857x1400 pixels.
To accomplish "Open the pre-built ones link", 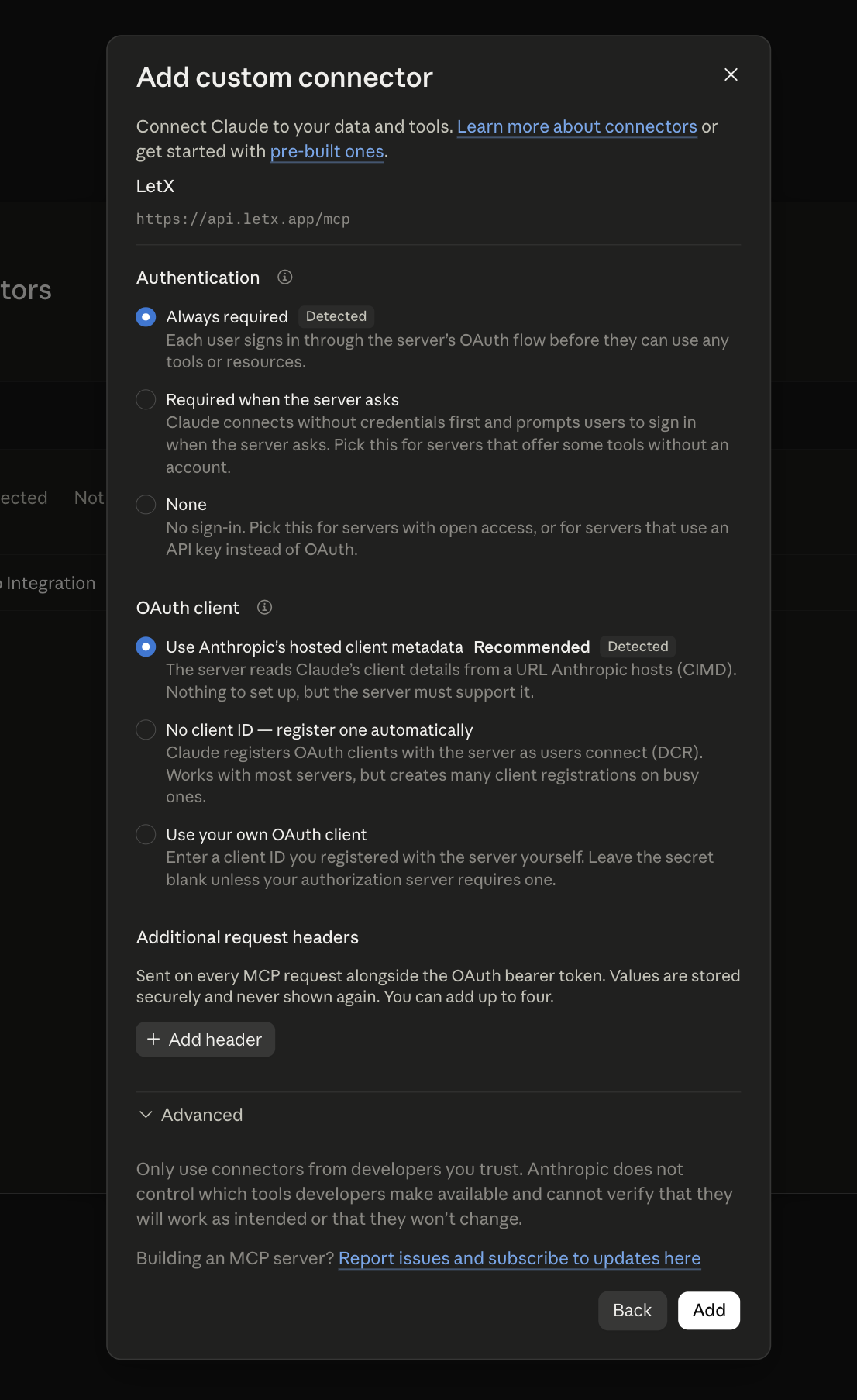I will click(x=327, y=151).
